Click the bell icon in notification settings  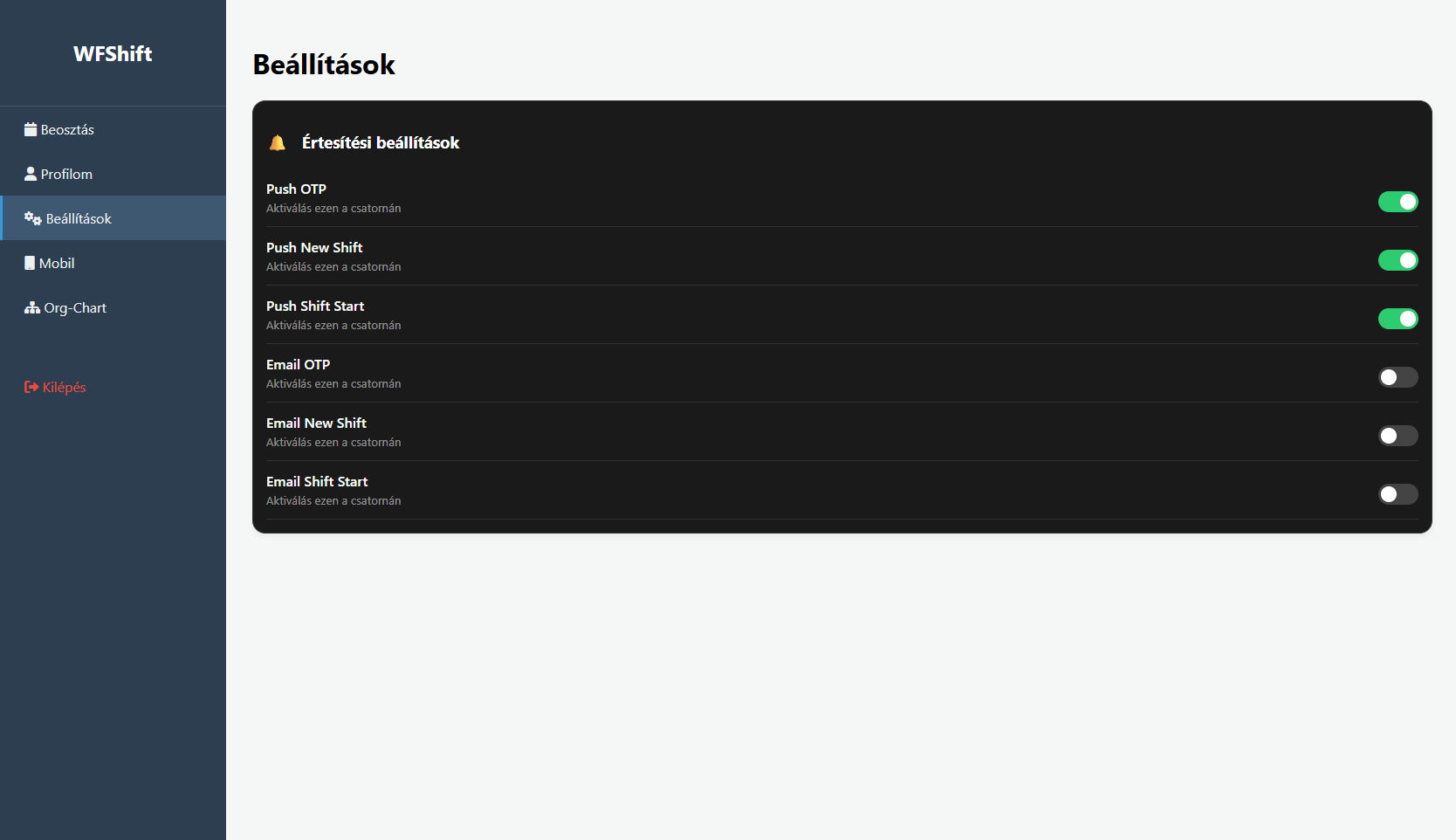(278, 143)
